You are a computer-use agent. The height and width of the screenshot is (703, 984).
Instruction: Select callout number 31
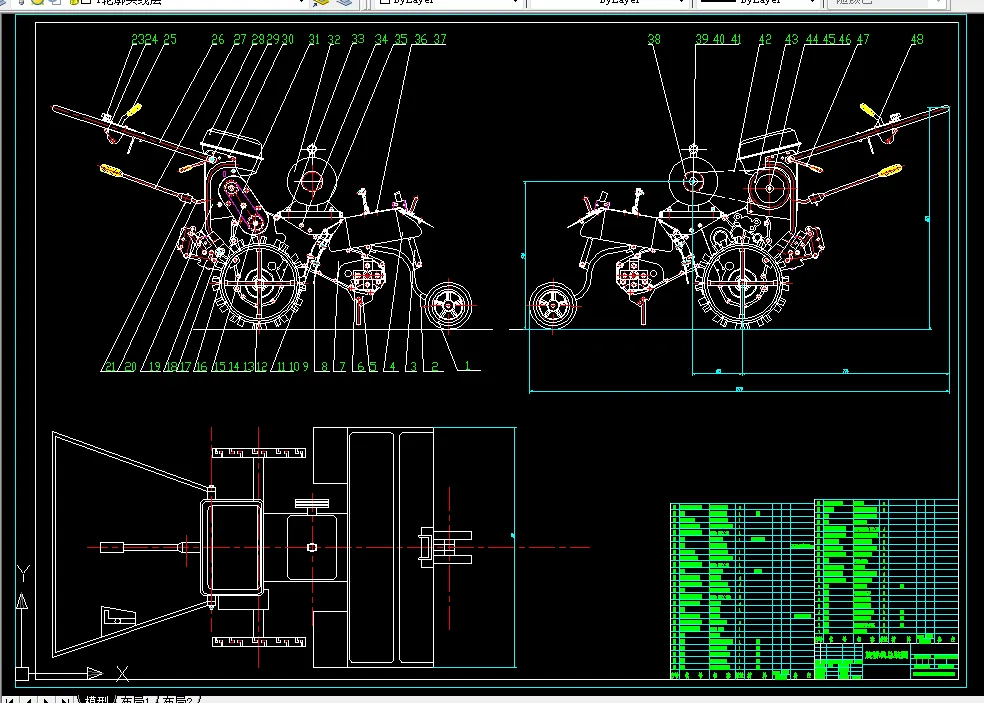click(x=314, y=40)
